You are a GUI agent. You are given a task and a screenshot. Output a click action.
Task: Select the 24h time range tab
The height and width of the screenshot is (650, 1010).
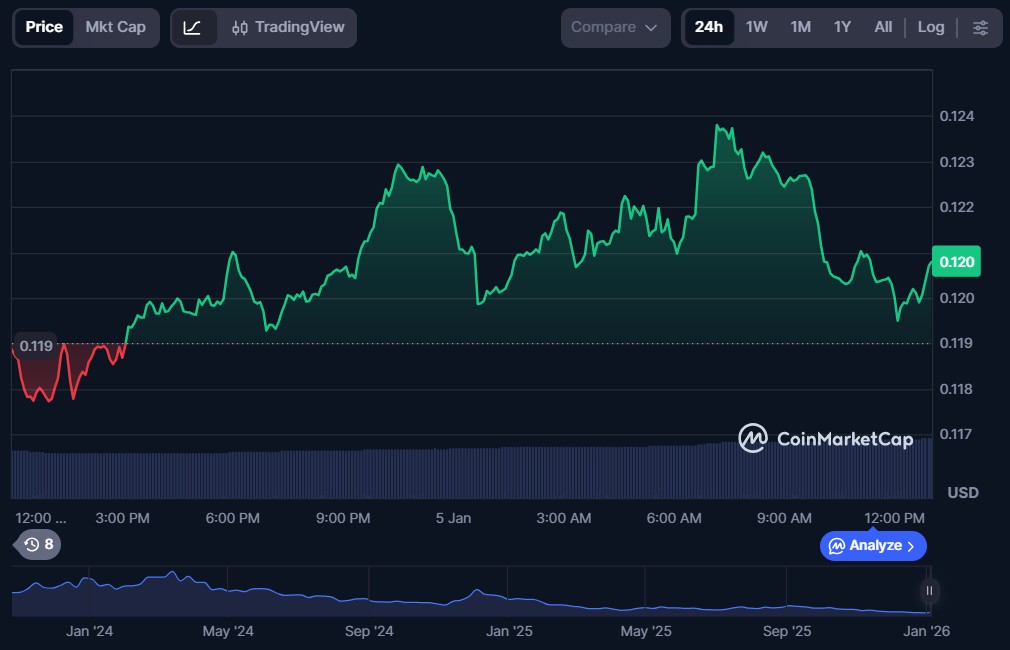[708, 27]
